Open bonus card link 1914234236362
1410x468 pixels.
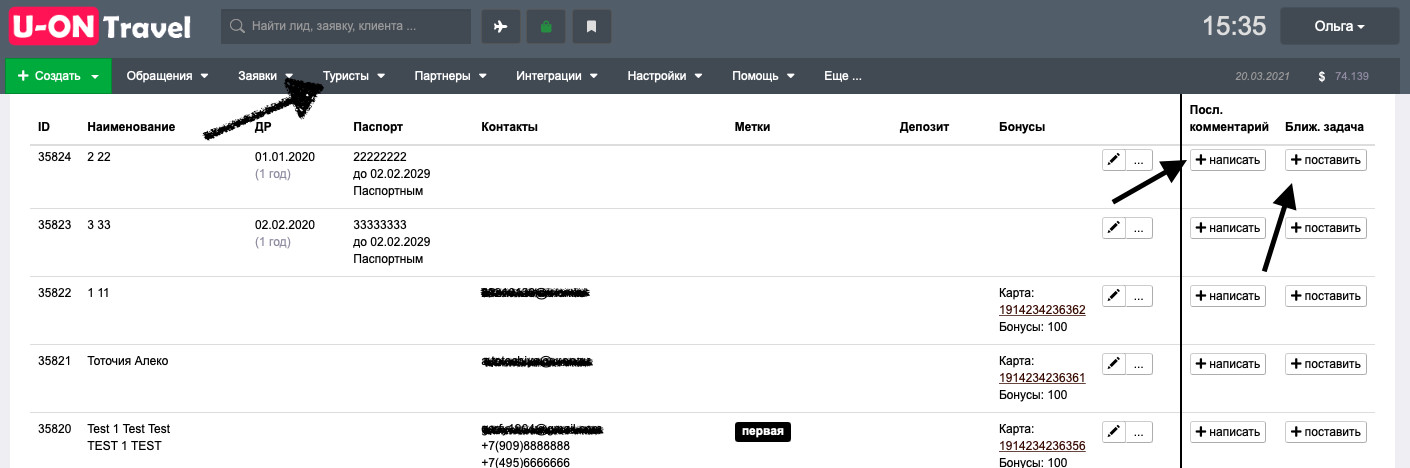[1042, 310]
